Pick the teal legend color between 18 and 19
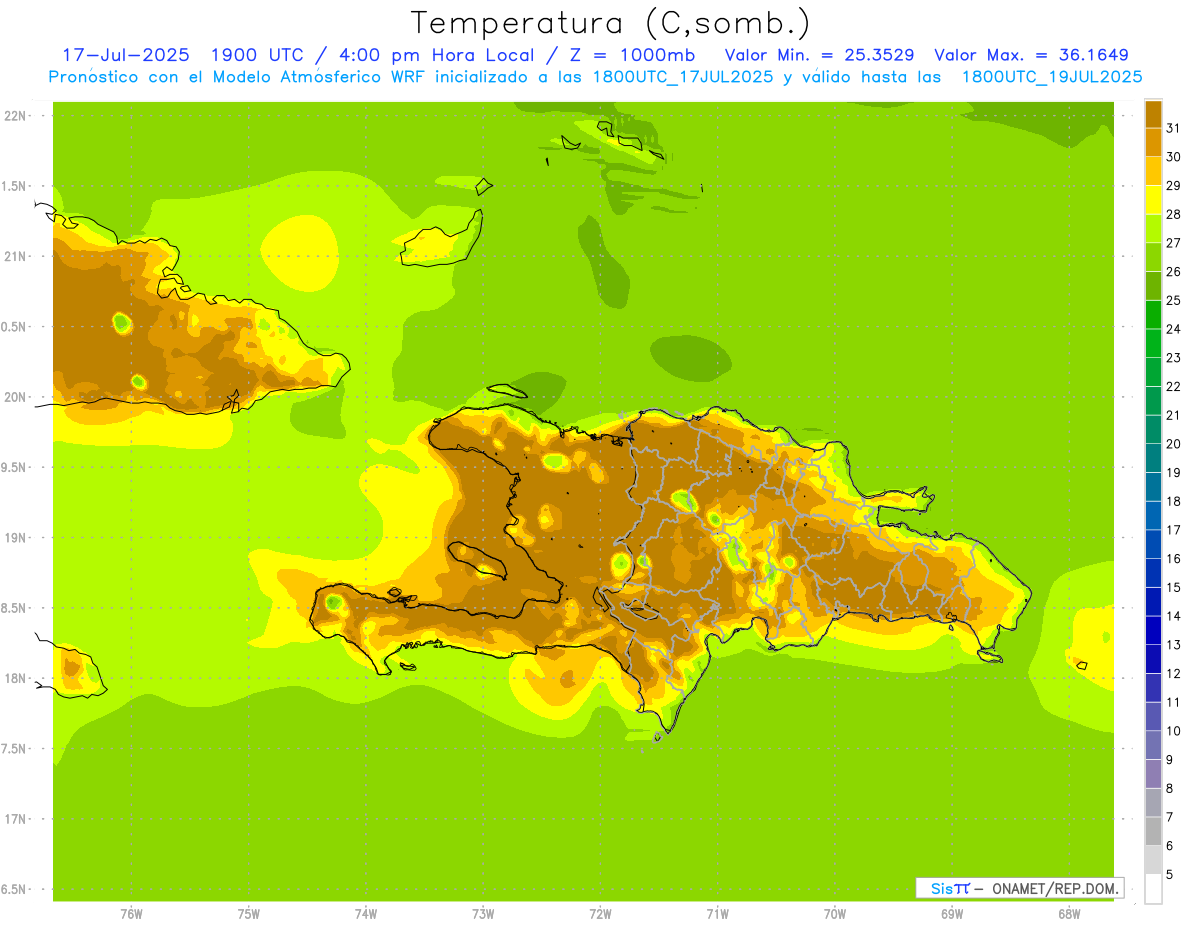Viewport: 1200px width, 927px height. tap(1153, 487)
